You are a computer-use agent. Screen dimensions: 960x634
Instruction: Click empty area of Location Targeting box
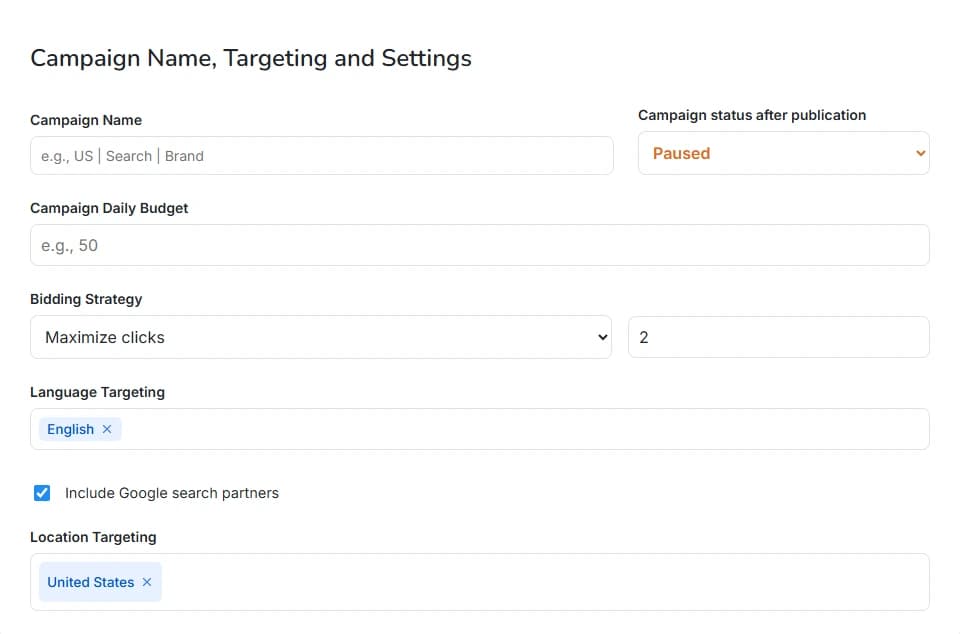tap(540, 582)
